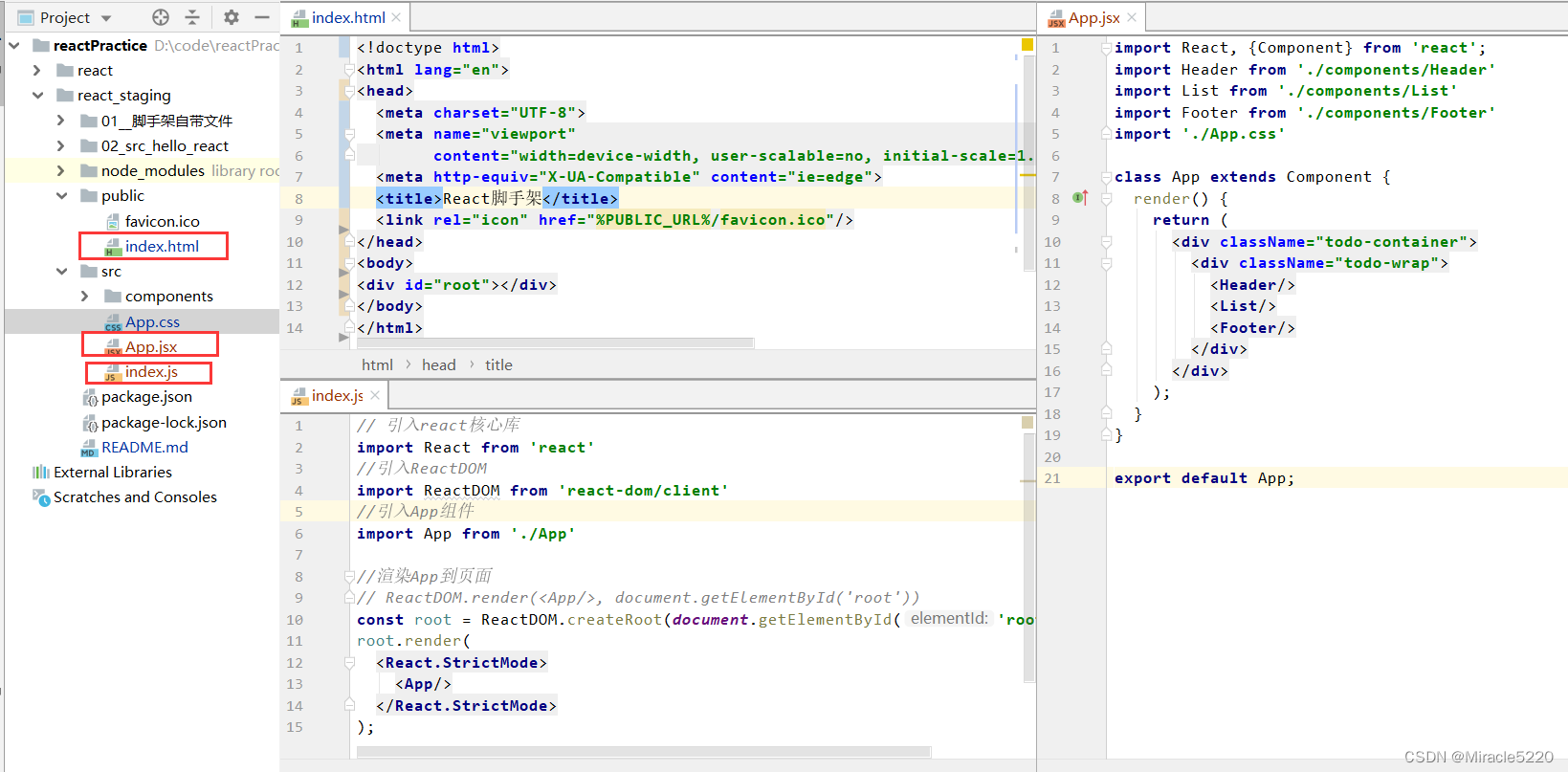Click the %PUBLIC_URL%/favicon.ico href value

pos(710,220)
